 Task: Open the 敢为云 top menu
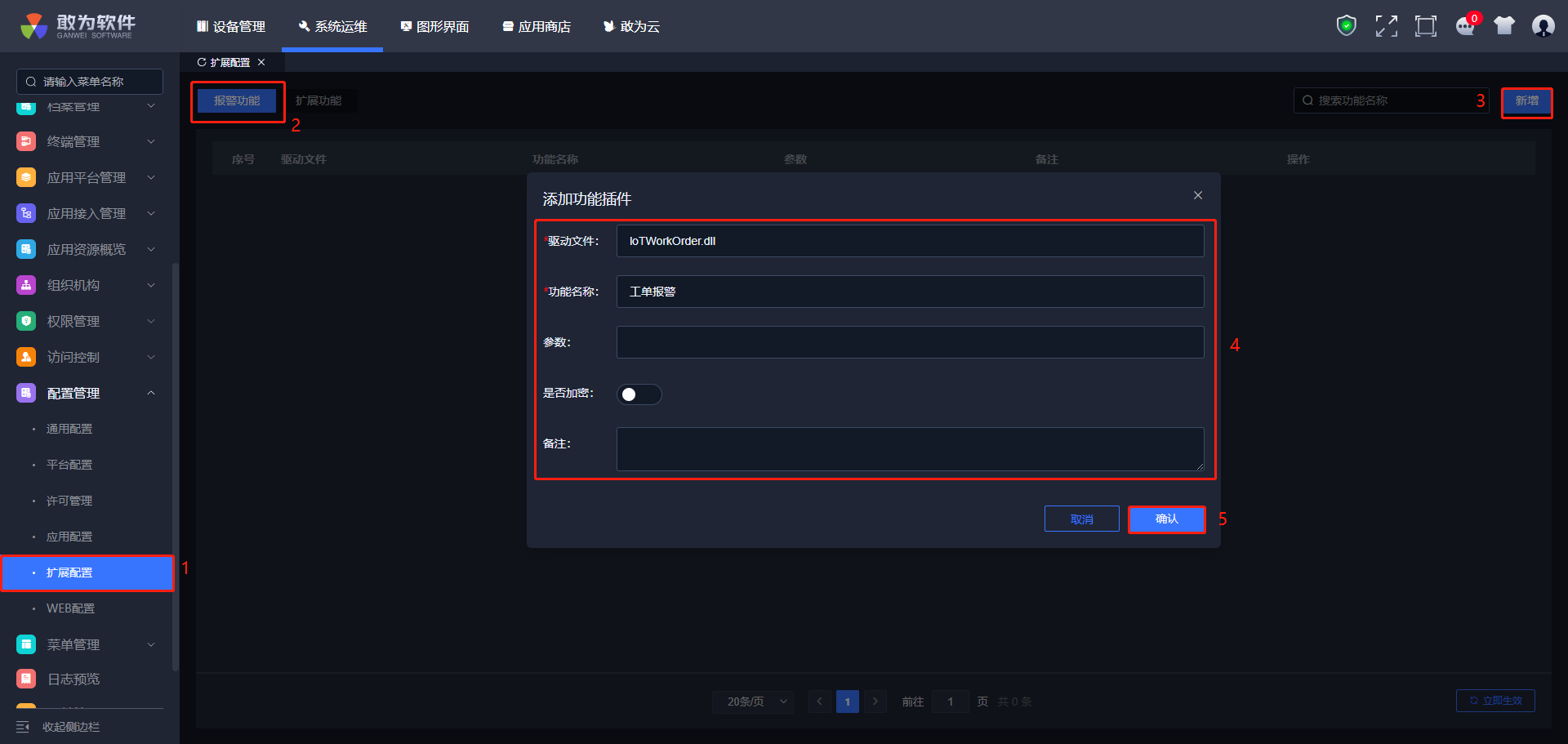tap(631, 26)
